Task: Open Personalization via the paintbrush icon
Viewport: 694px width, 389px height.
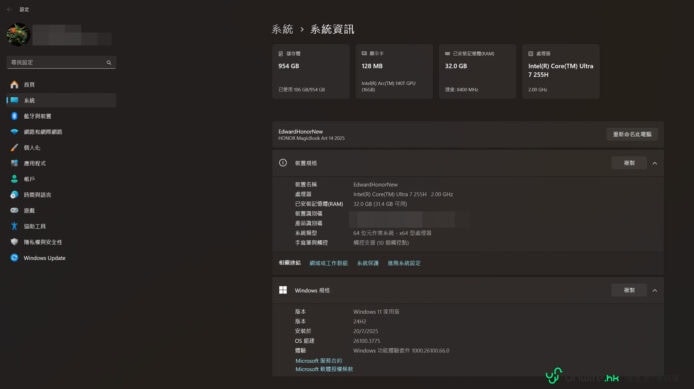Action: pyautogui.click(x=14, y=147)
